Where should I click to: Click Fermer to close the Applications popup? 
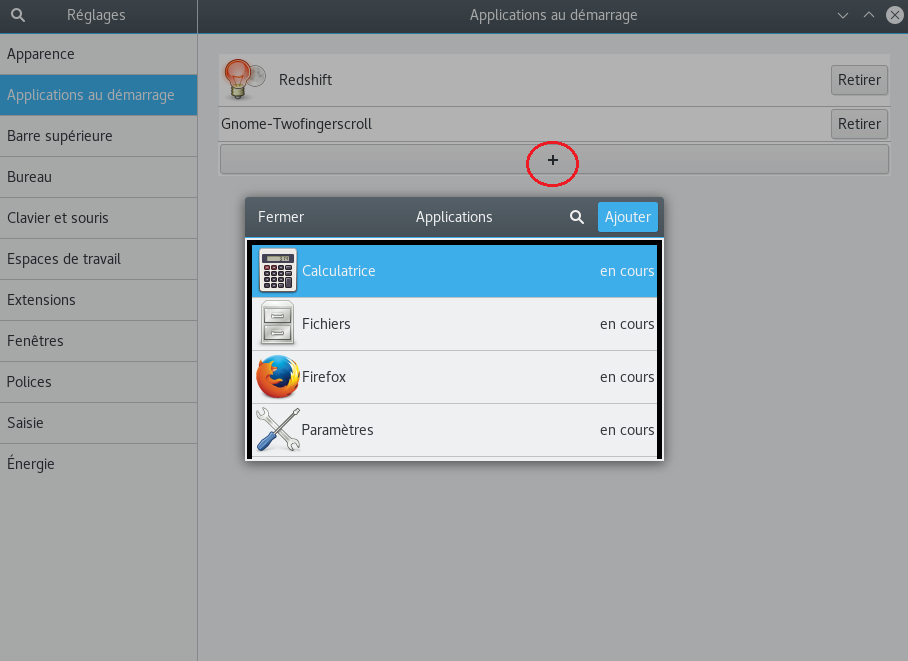coord(281,217)
